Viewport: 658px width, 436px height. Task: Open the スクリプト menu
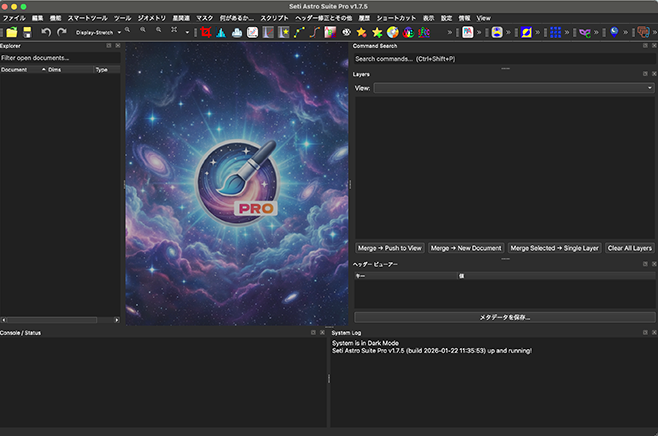[x=274, y=18]
